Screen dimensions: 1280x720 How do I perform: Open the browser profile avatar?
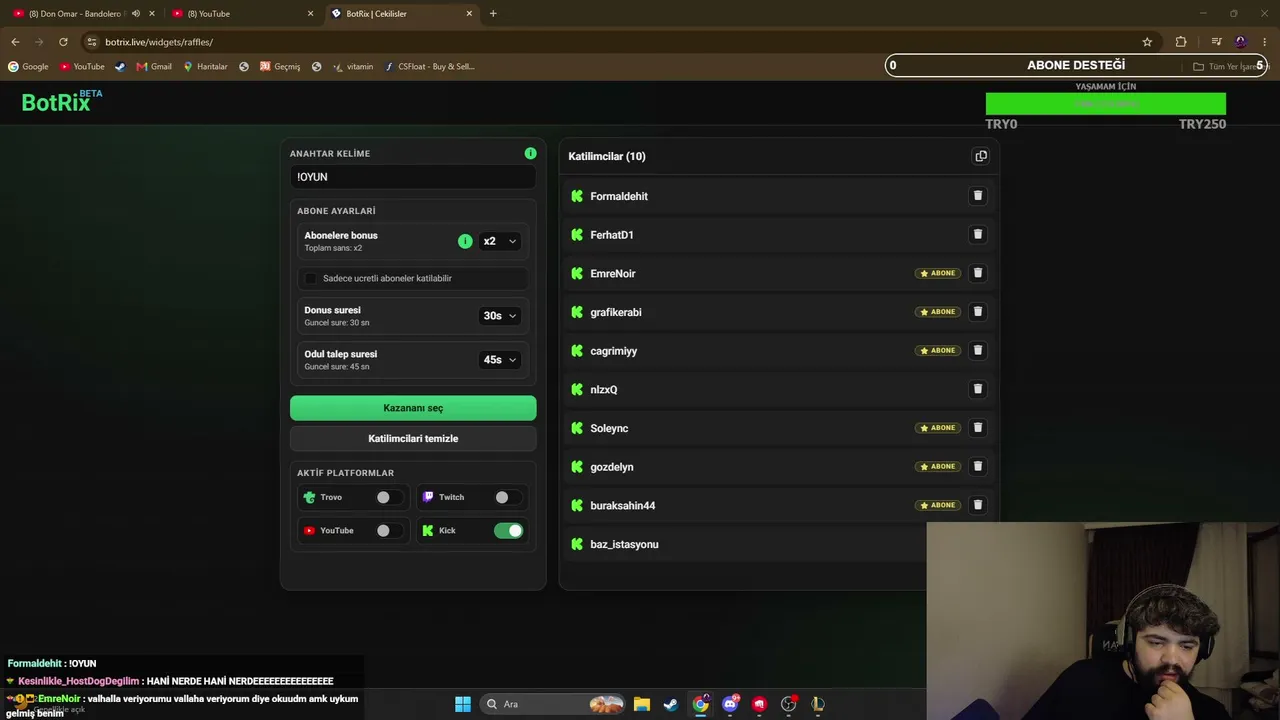pyautogui.click(x=1241, y=42)
